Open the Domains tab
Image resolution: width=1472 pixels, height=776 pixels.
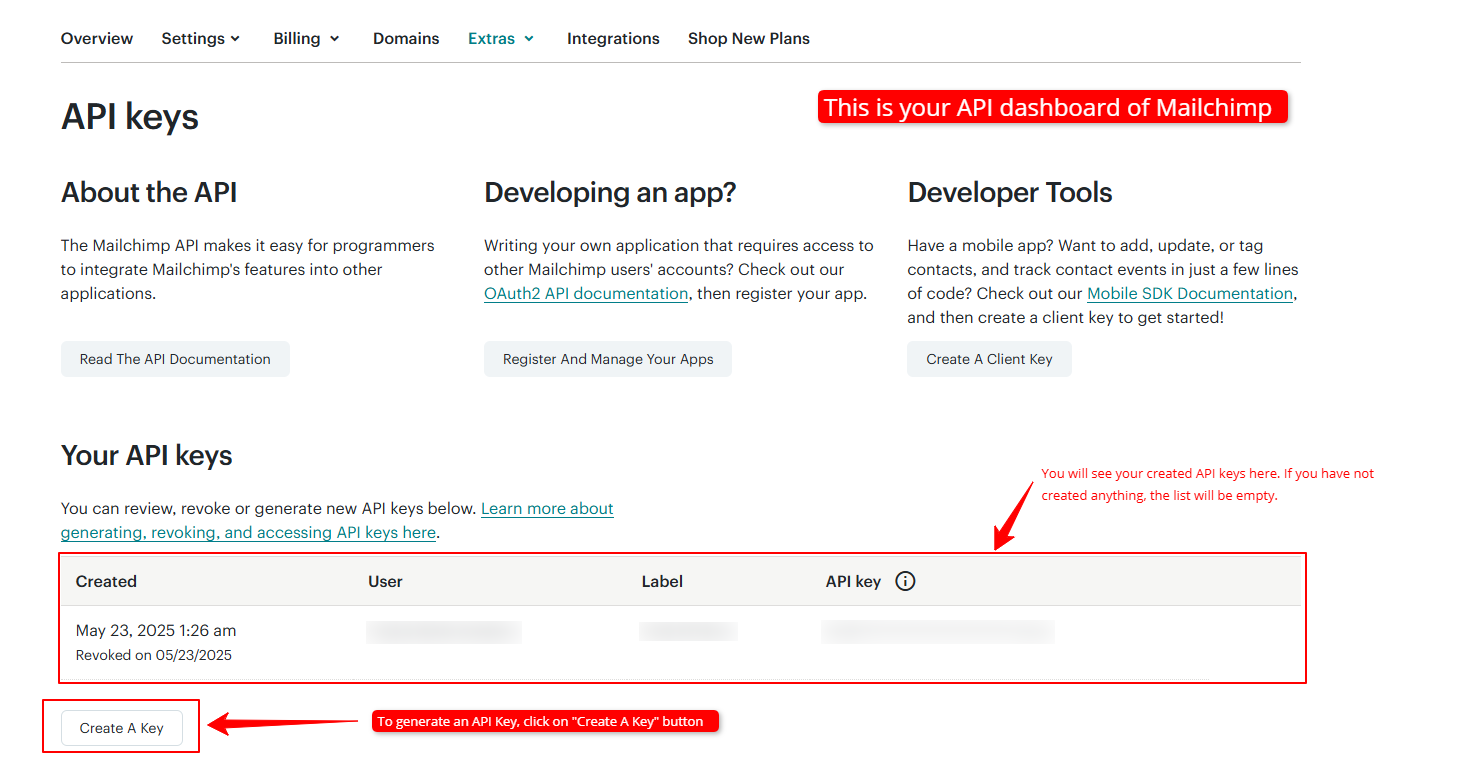click(406, 38)
